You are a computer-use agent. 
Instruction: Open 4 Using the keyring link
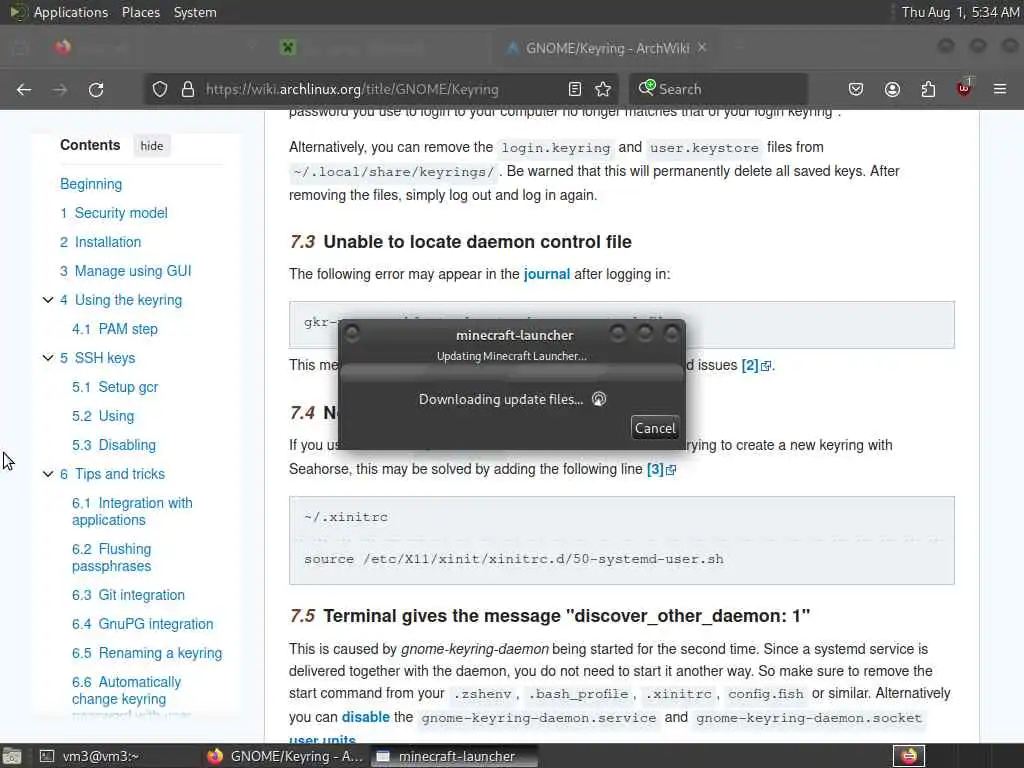[121, 300]
